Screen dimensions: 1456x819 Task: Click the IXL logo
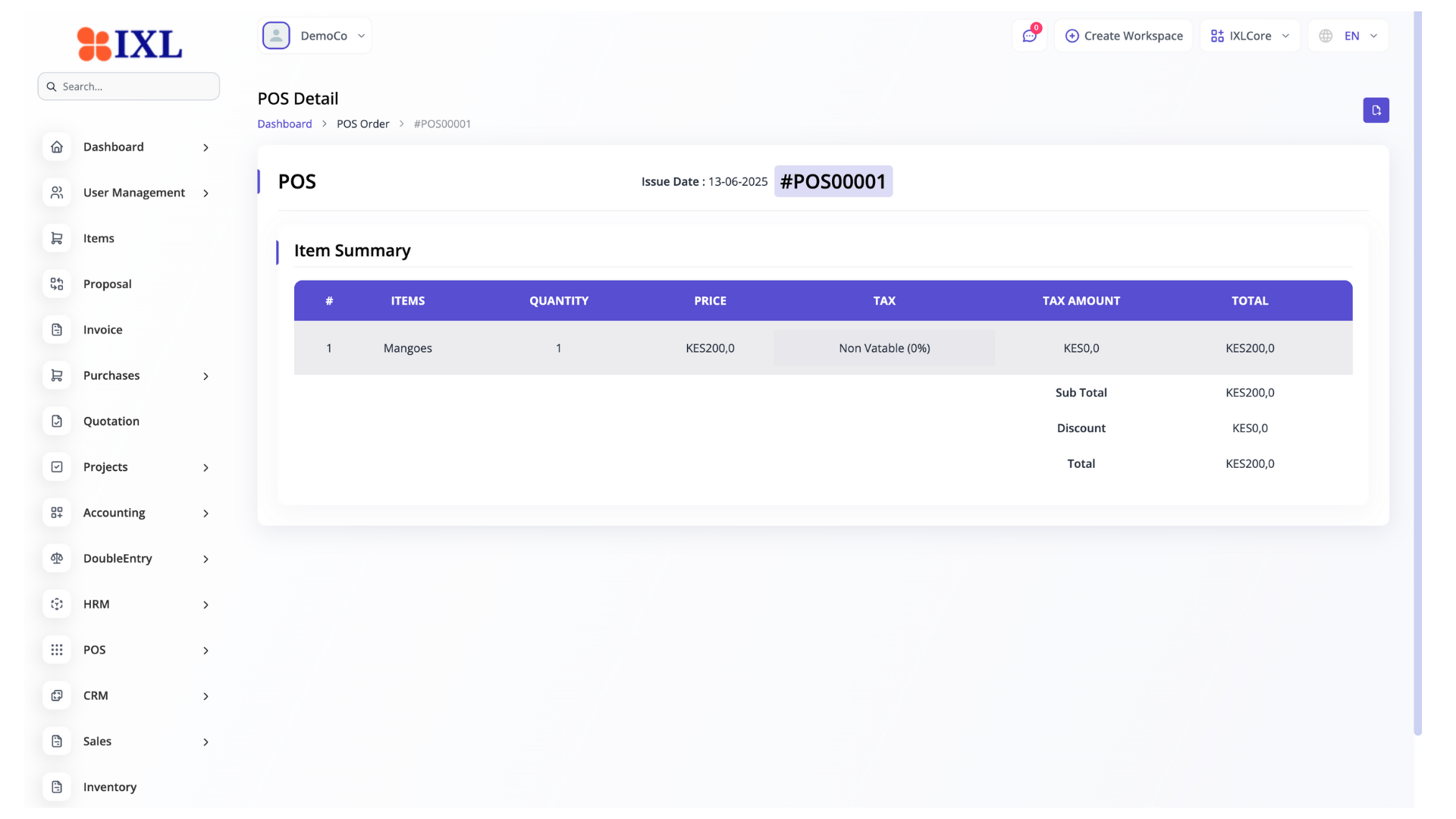129,44
